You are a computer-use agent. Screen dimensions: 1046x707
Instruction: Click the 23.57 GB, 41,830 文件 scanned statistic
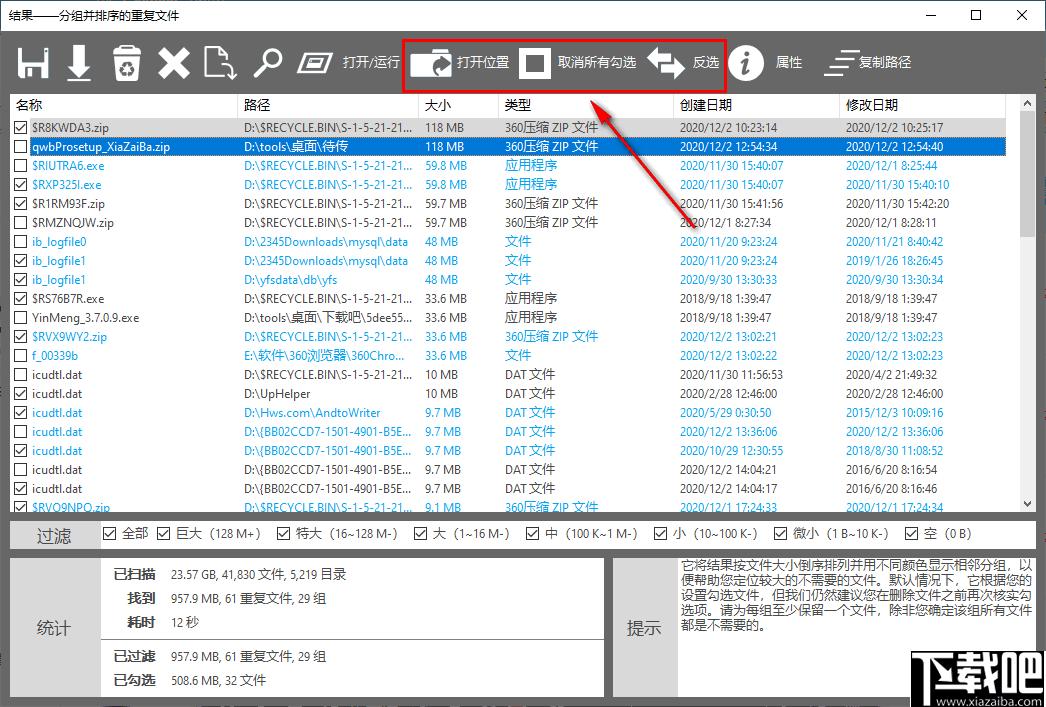tap(259, 574)
